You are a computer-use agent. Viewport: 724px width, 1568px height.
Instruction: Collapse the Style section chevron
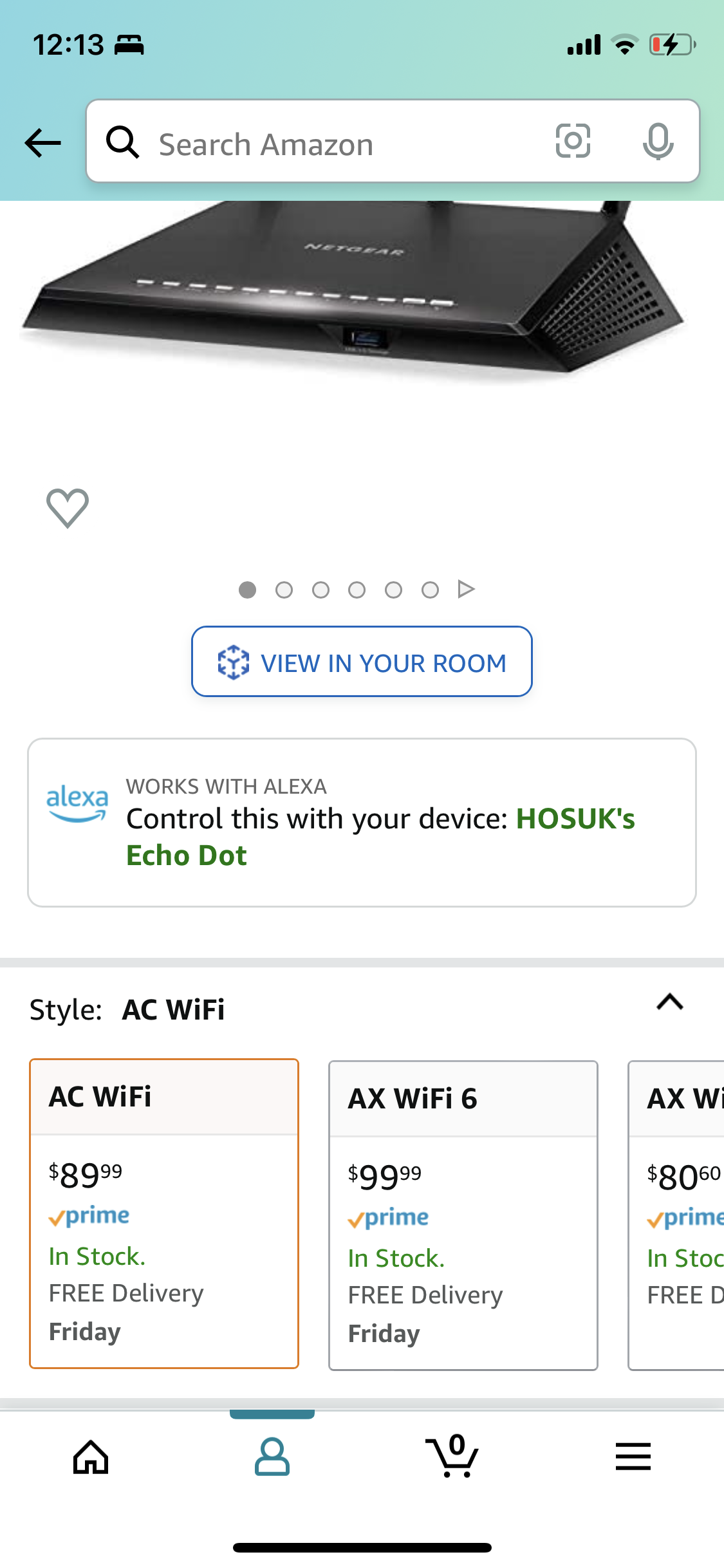pyautogui.click(x=670, y=1002)
